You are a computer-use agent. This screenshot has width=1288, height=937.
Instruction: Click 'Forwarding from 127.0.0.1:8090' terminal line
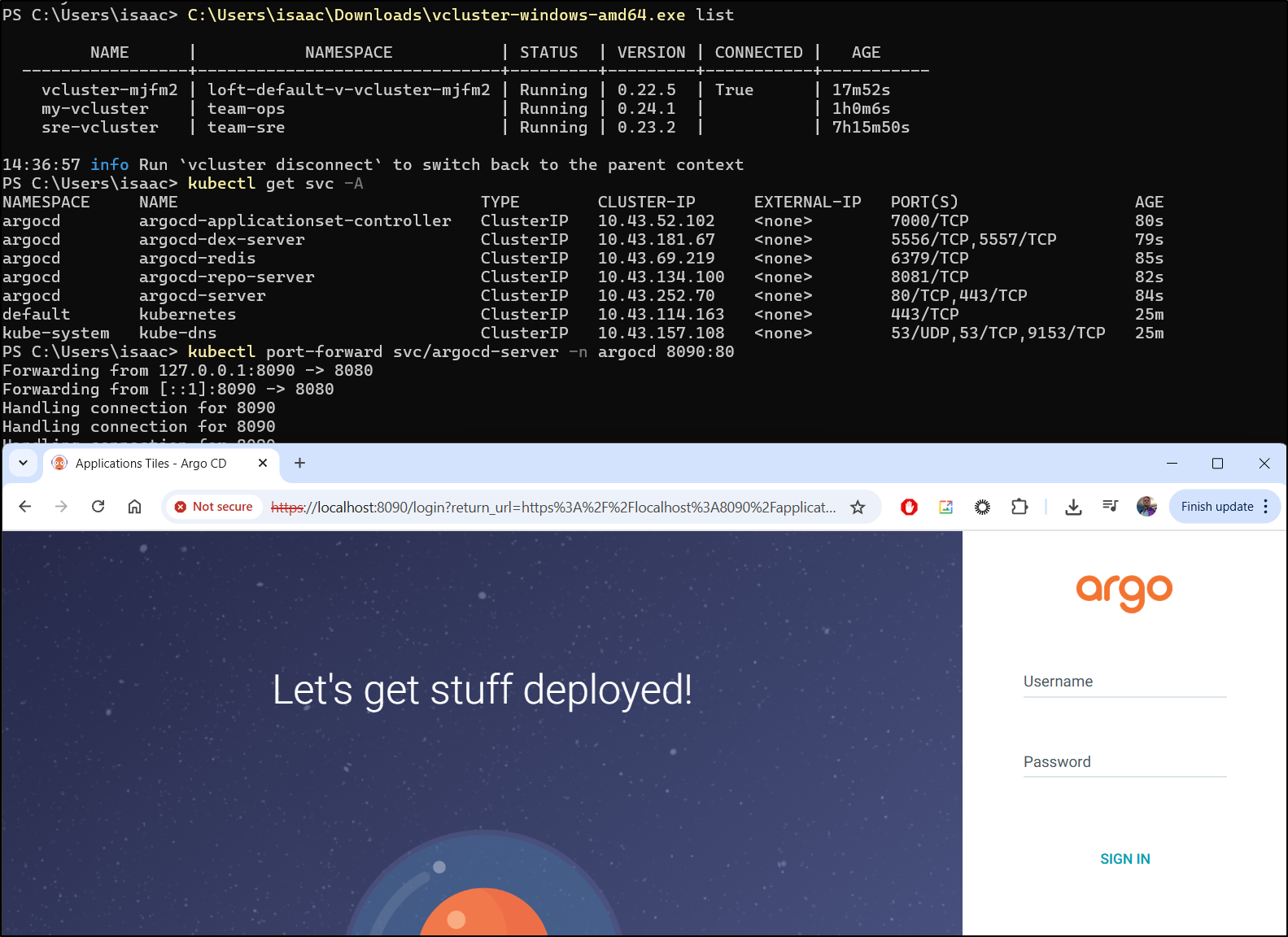188,371
